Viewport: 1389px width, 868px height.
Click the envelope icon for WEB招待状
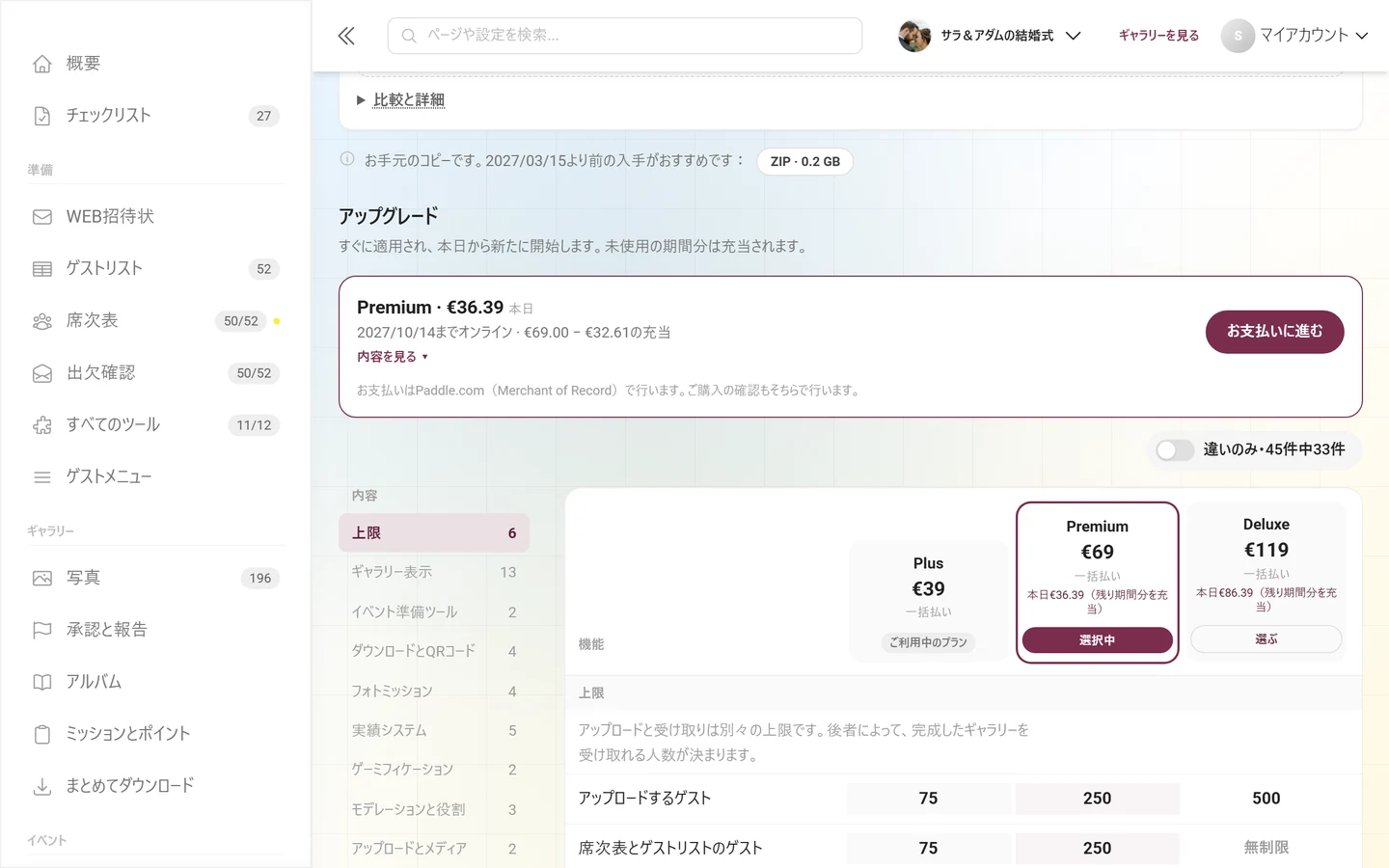point(42,217)
